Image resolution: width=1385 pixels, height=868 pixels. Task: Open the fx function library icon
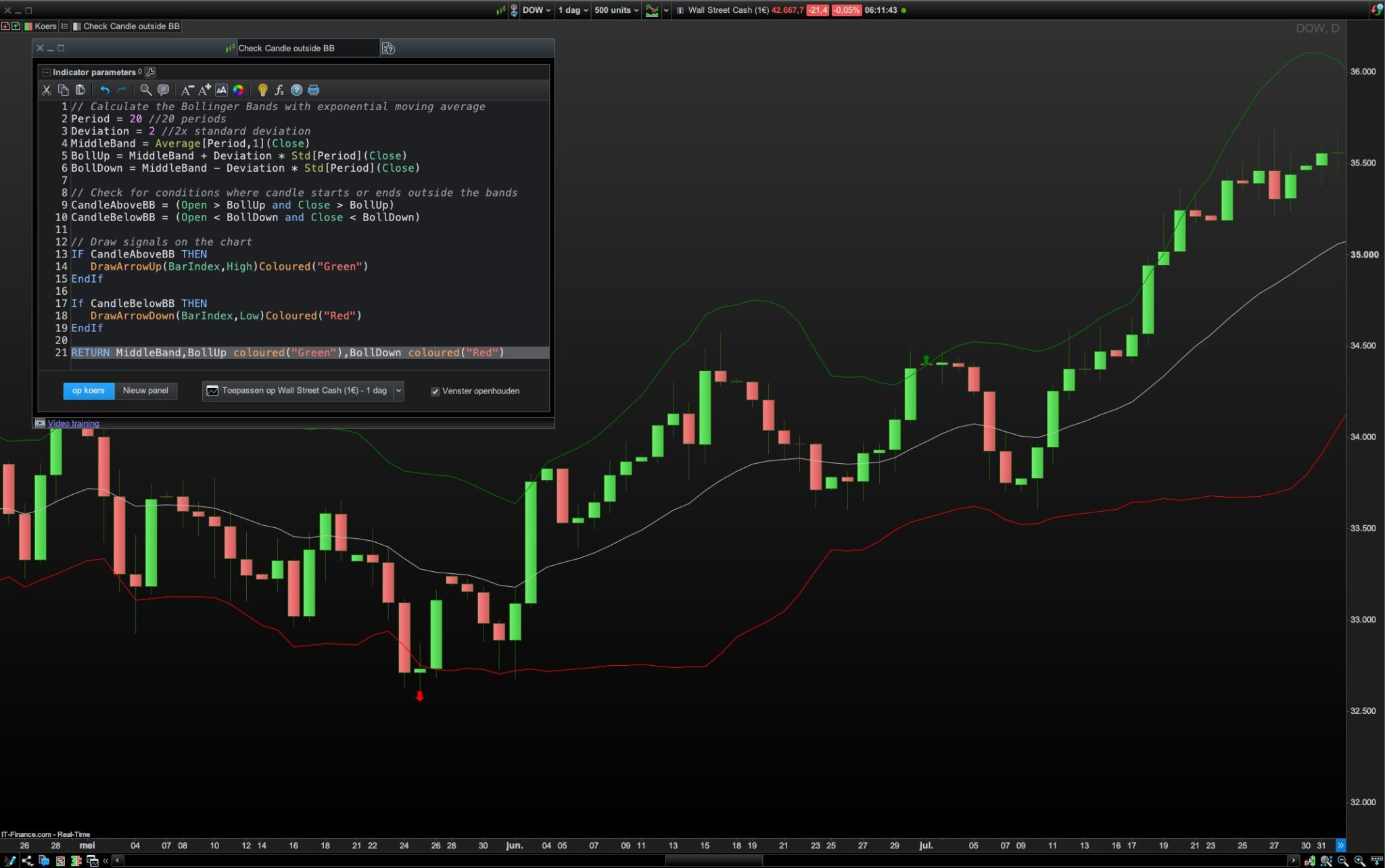pos(279,90)
